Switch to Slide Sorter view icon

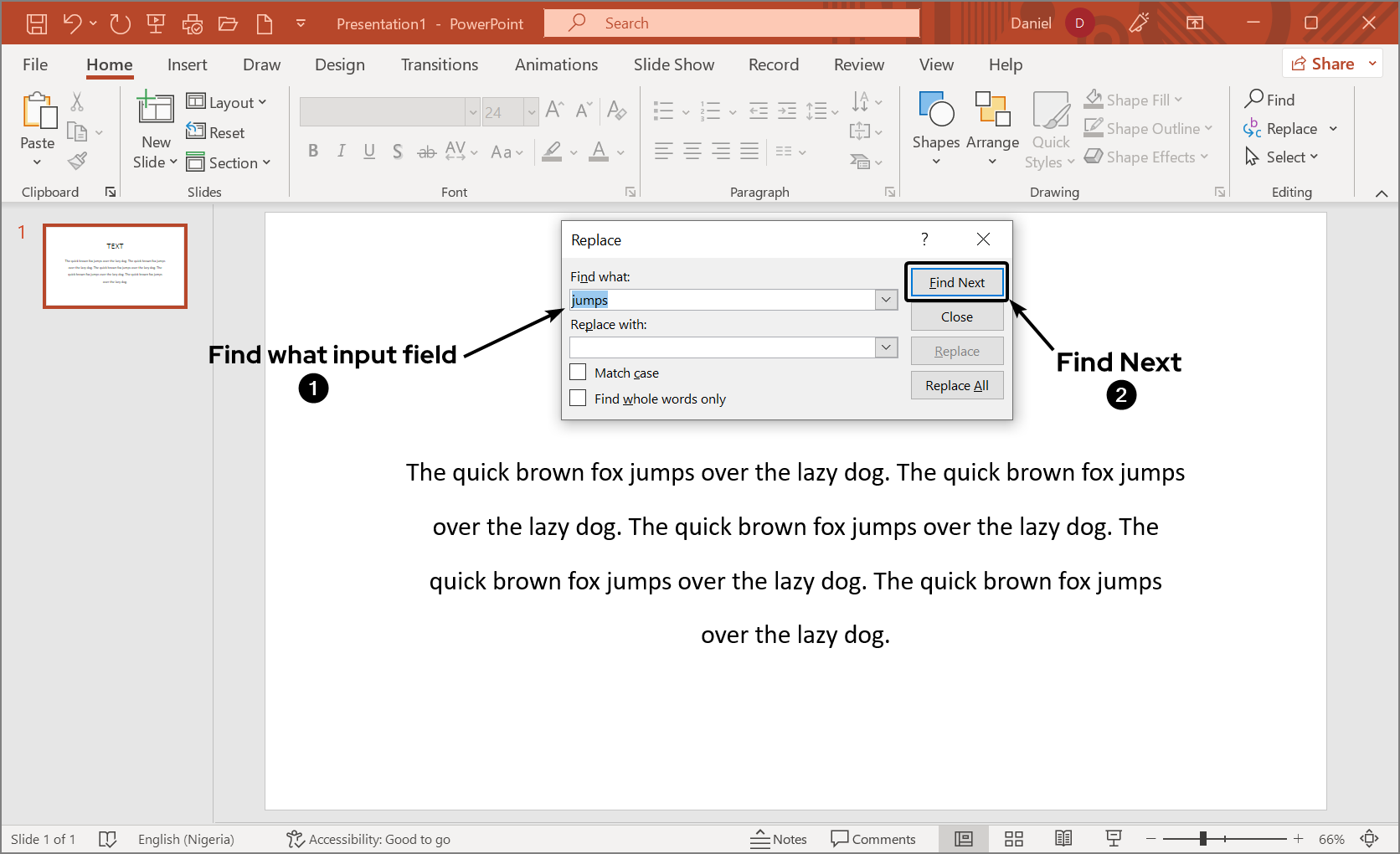click(1014, 839)
